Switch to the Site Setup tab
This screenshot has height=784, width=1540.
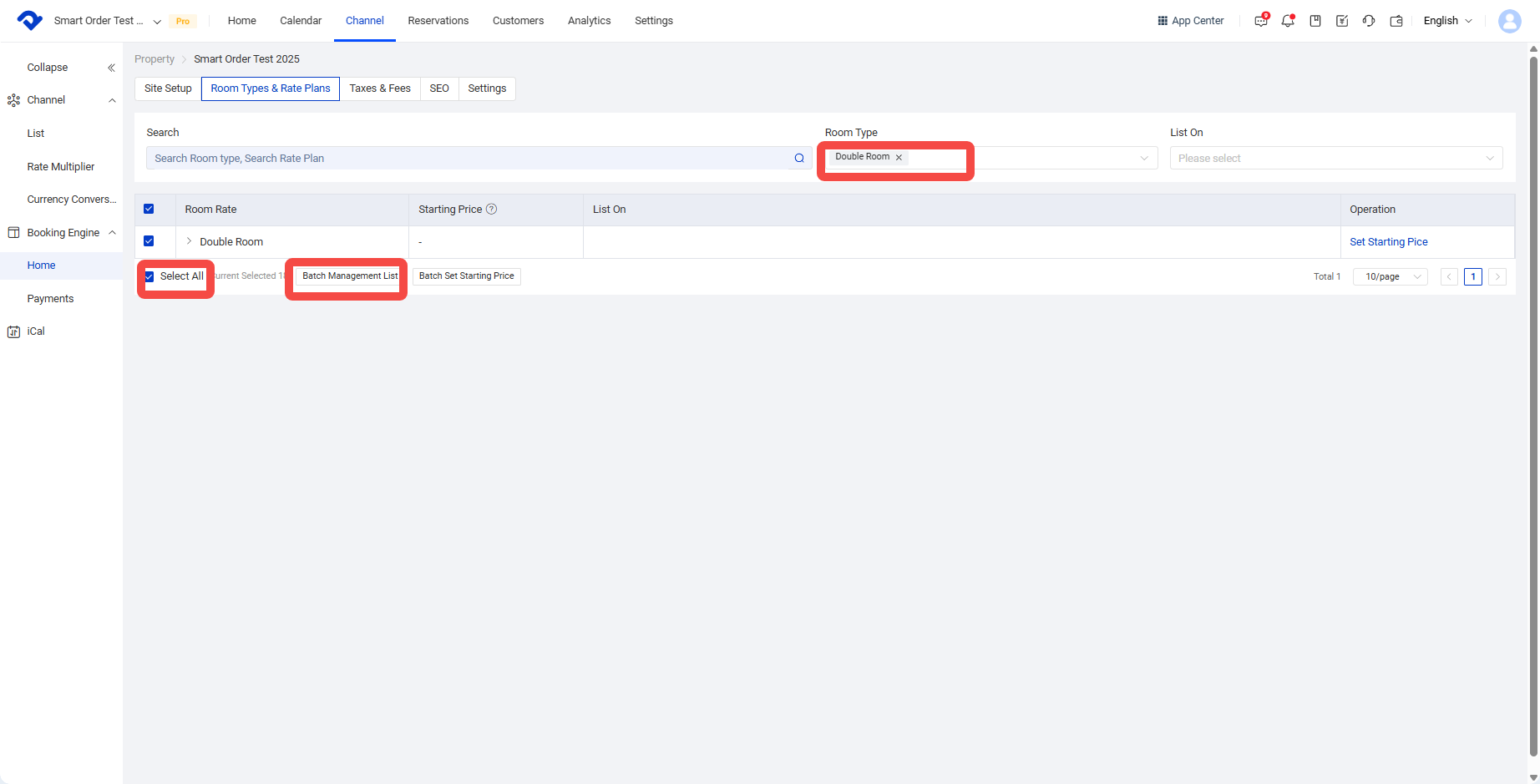click(168, 89)
